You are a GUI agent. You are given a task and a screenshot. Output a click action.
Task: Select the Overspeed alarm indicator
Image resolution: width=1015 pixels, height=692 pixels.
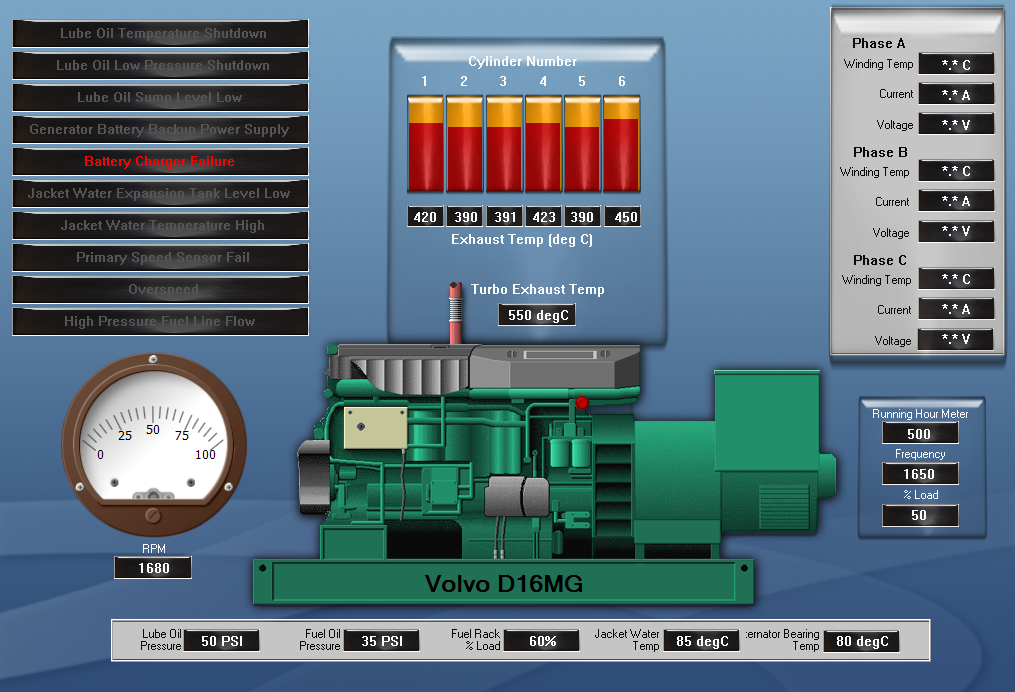coord(161,289)
